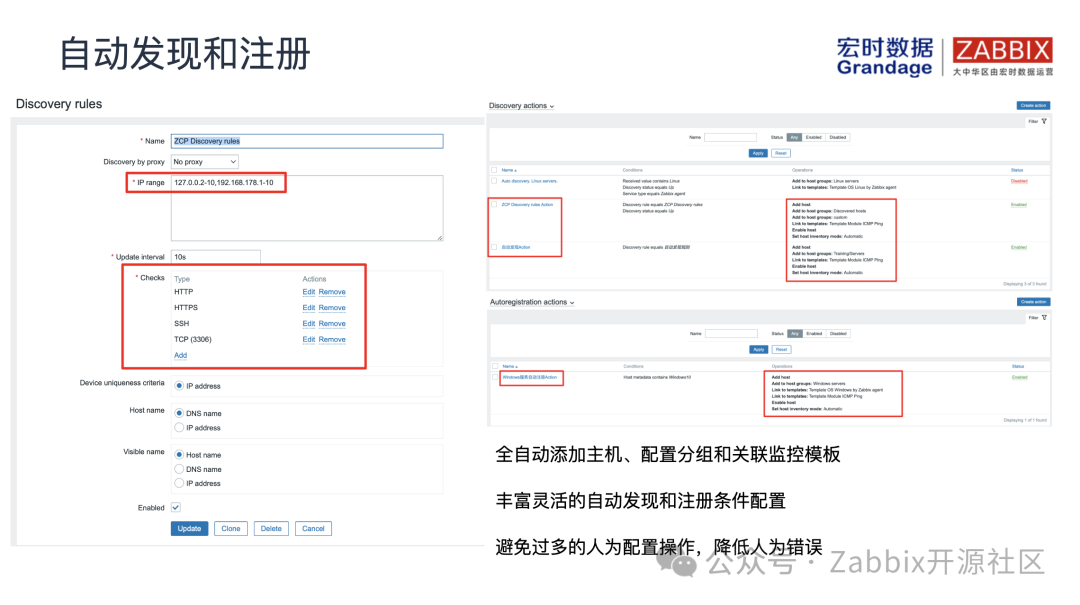
Task: Reset the Autoregistration actions filter
Action: point(781,349)
